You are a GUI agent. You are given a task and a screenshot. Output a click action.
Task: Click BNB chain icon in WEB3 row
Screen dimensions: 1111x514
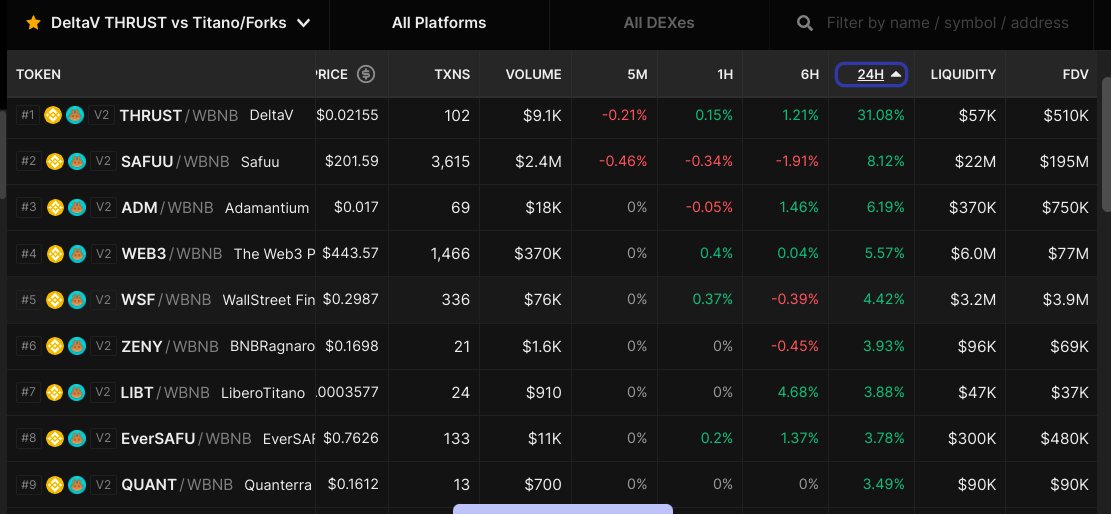(x=55, y=254)
